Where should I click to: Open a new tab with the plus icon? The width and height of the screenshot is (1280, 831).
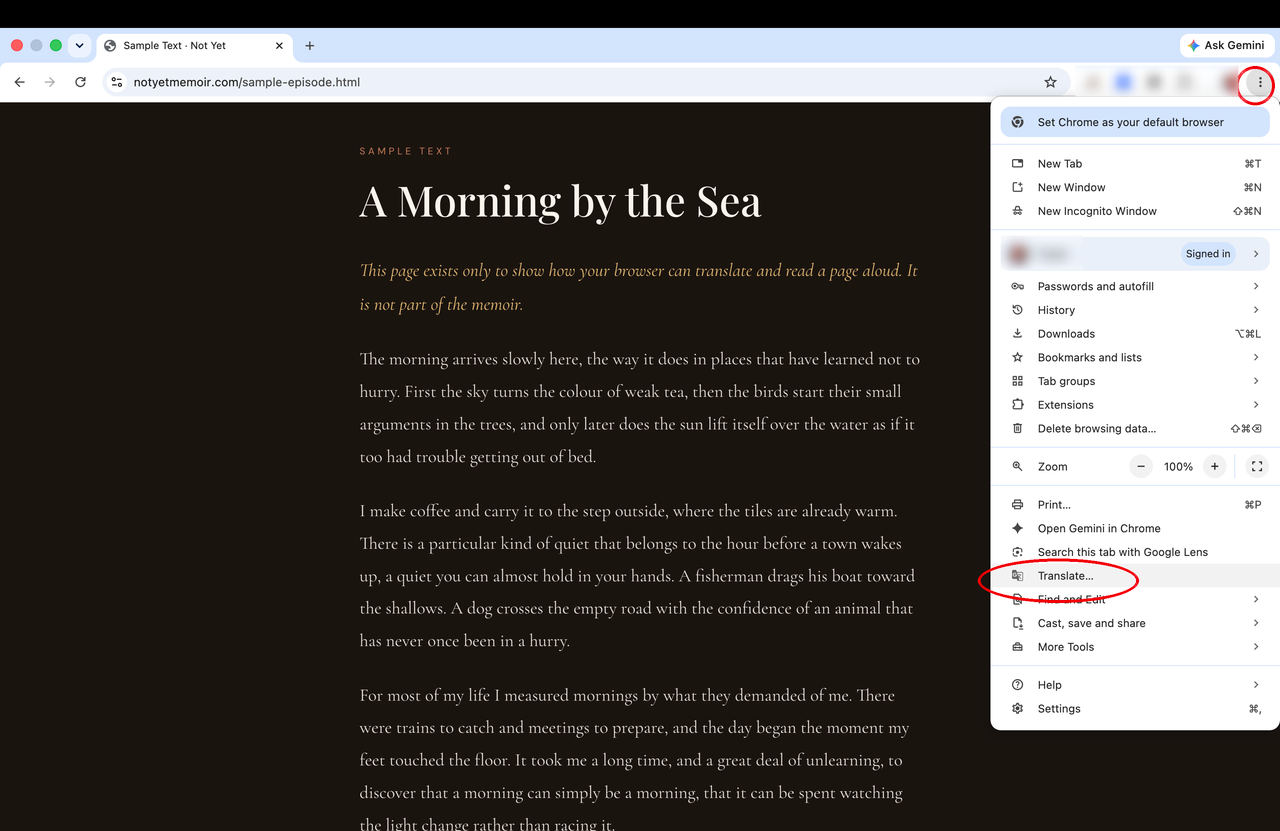310,45
